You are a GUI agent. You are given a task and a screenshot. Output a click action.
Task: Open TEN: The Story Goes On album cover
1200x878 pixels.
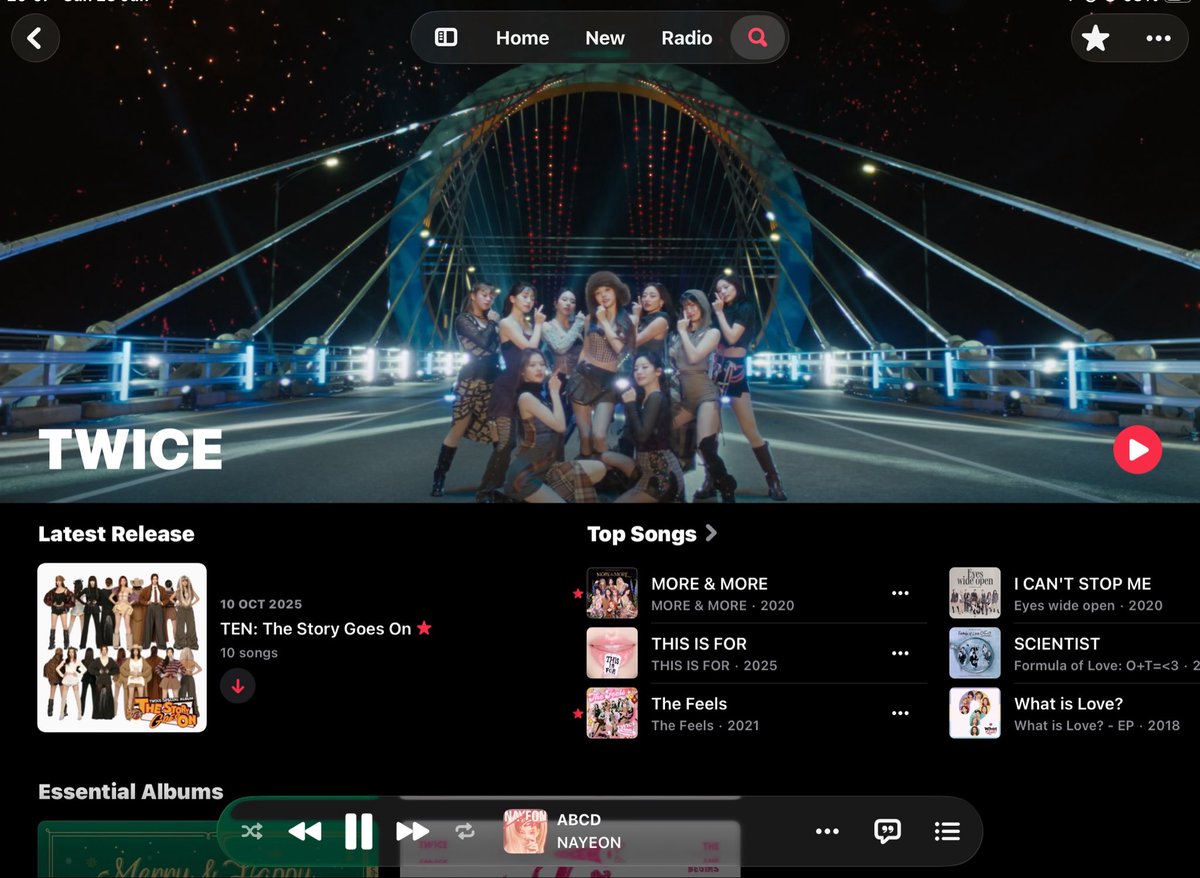click(x=122, y=648)
